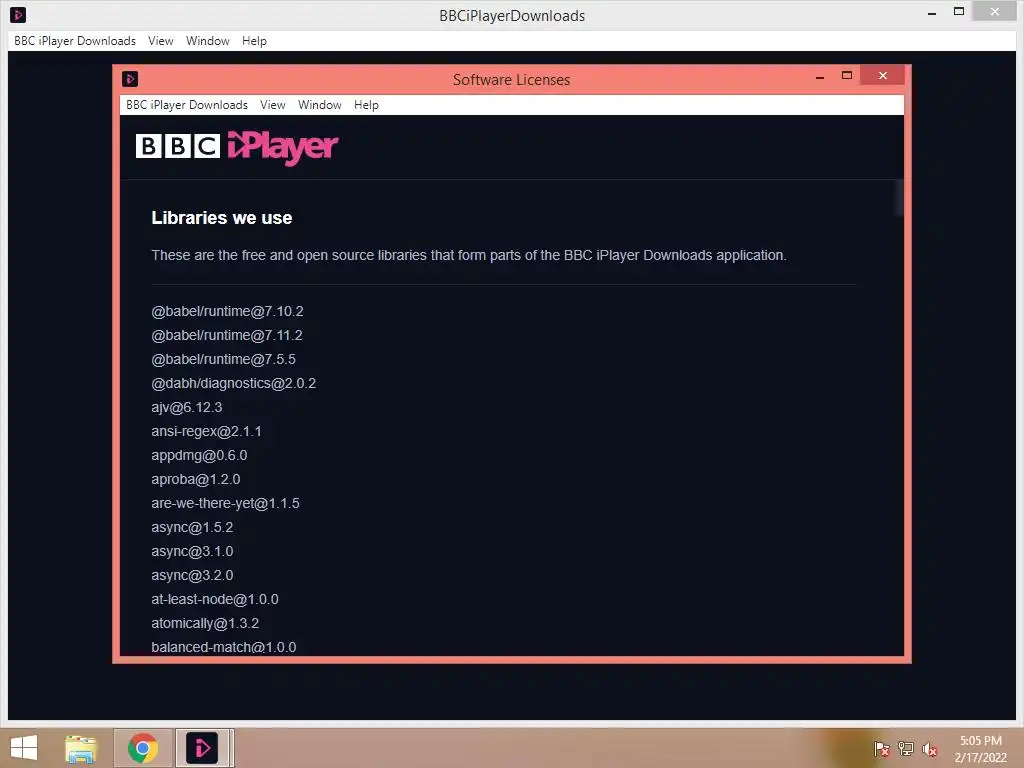Screen dimensions: 1024x768
Task: Click the atomically@1.3.2 entry
Action: coord(205,624)
